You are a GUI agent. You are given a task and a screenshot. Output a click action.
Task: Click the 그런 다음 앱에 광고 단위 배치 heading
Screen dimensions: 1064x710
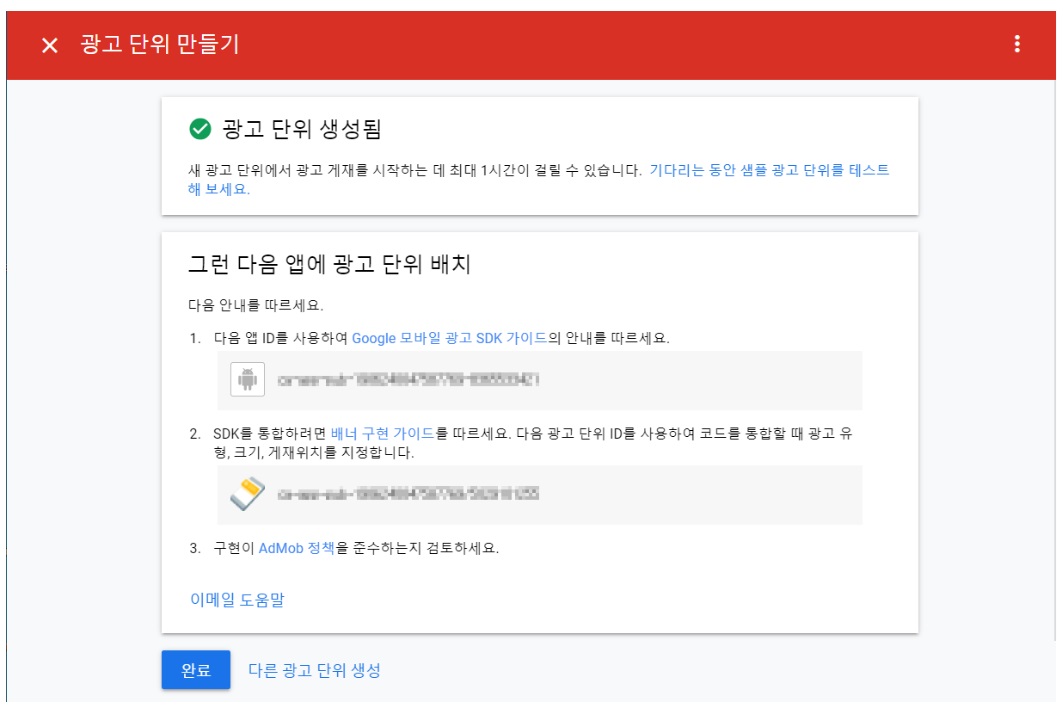329,264
